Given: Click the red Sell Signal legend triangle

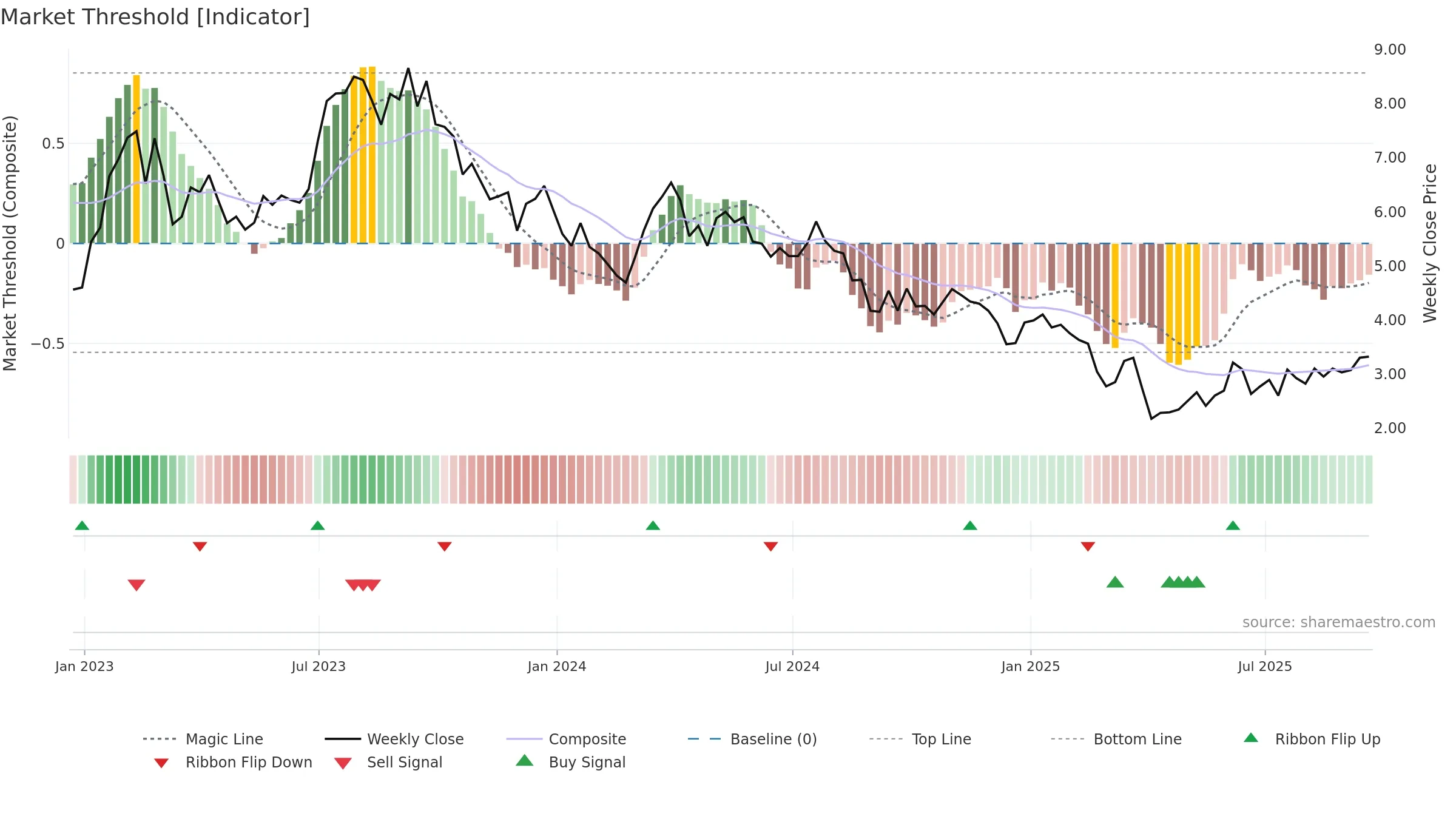Looking at the screenshot, I should pos(343,763).
